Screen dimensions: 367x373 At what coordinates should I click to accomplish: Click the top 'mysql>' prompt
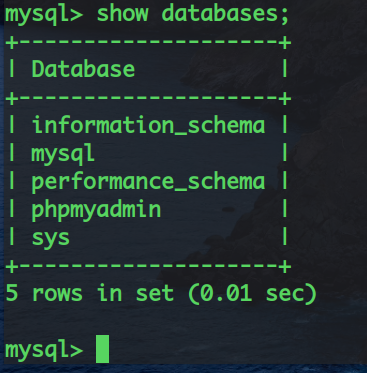pyautogui.click(x=44, y=15)
